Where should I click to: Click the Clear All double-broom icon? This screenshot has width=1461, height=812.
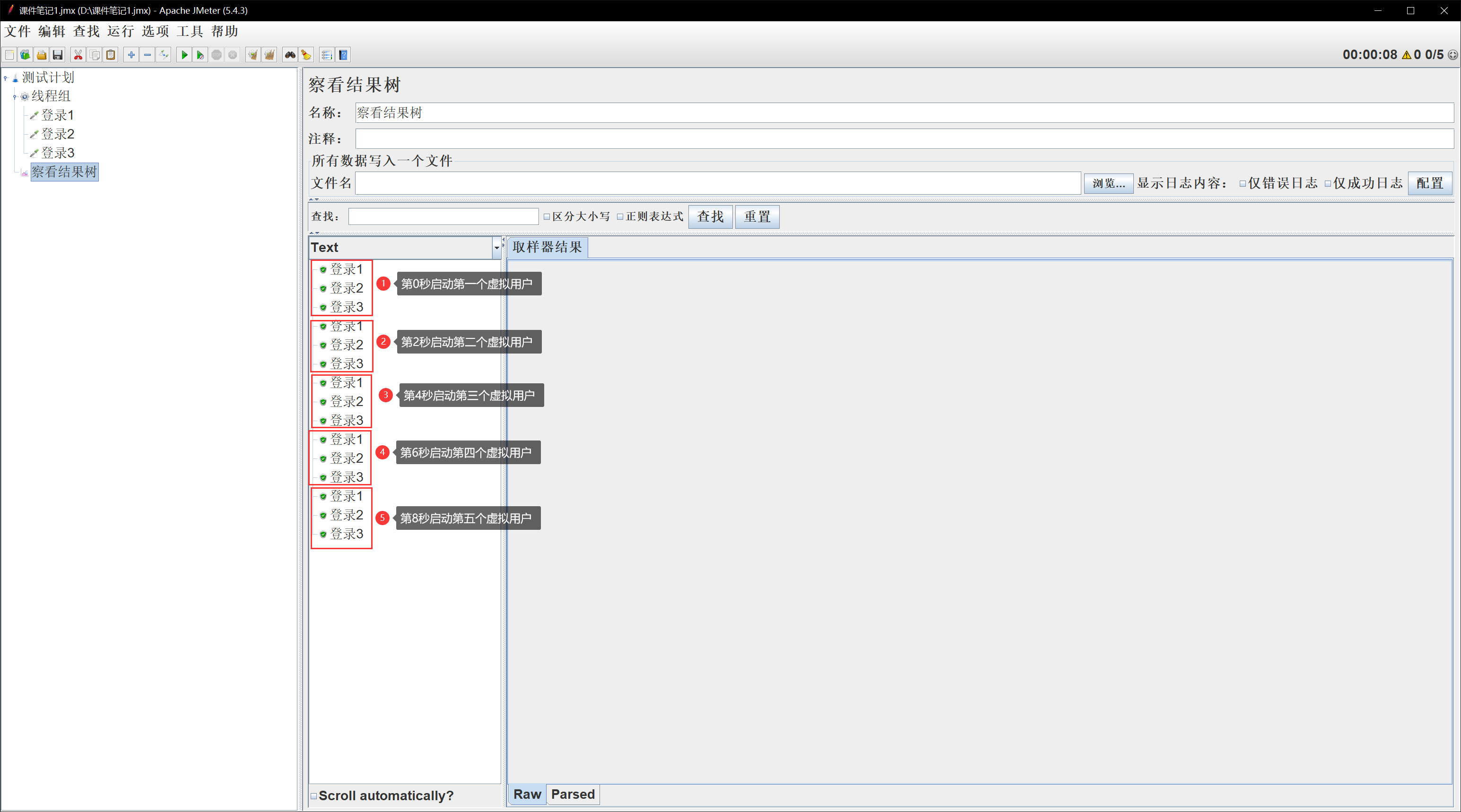tap(270, 55)
